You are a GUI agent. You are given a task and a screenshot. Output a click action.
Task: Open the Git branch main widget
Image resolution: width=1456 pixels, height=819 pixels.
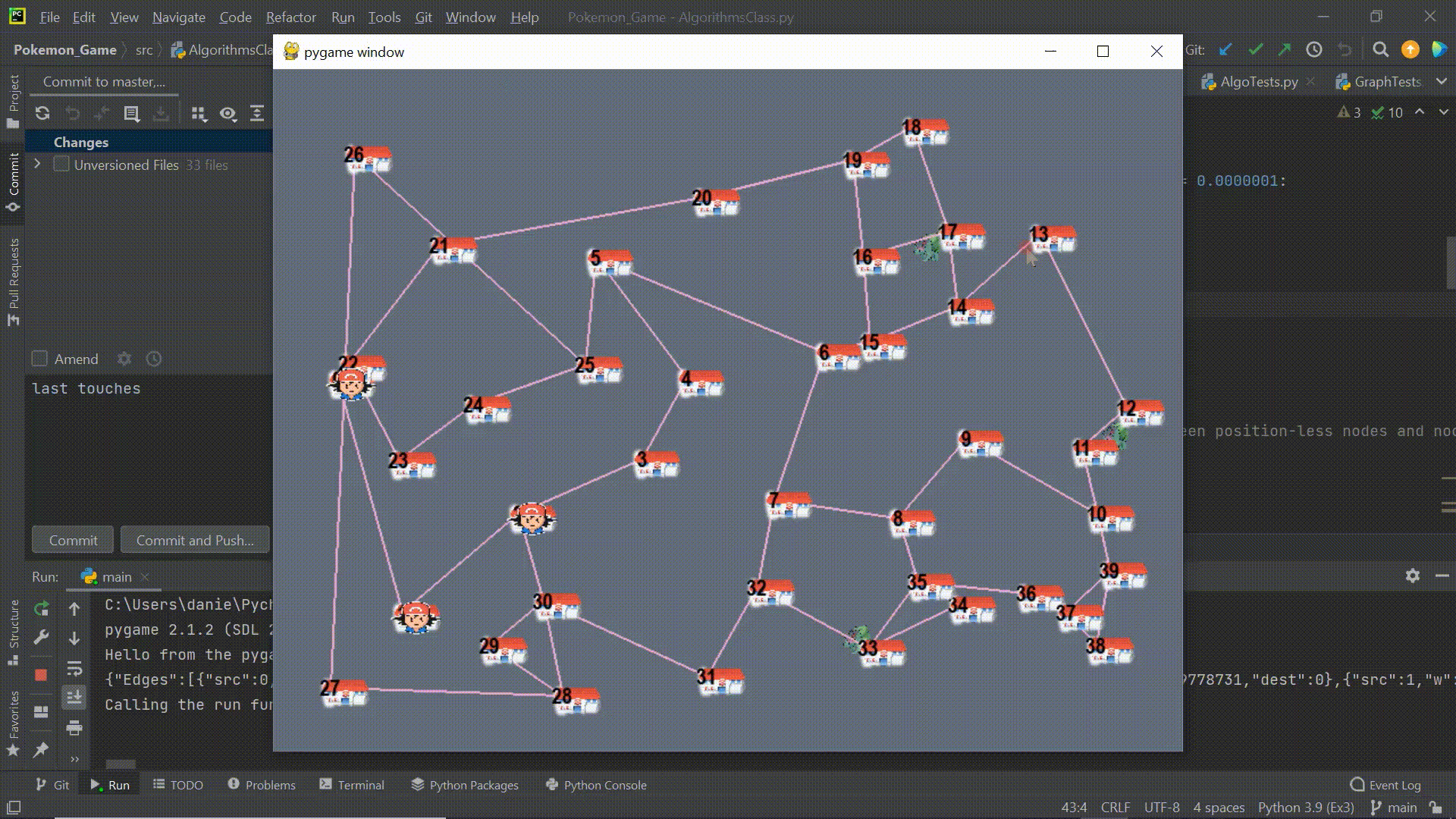point(1393,808)
